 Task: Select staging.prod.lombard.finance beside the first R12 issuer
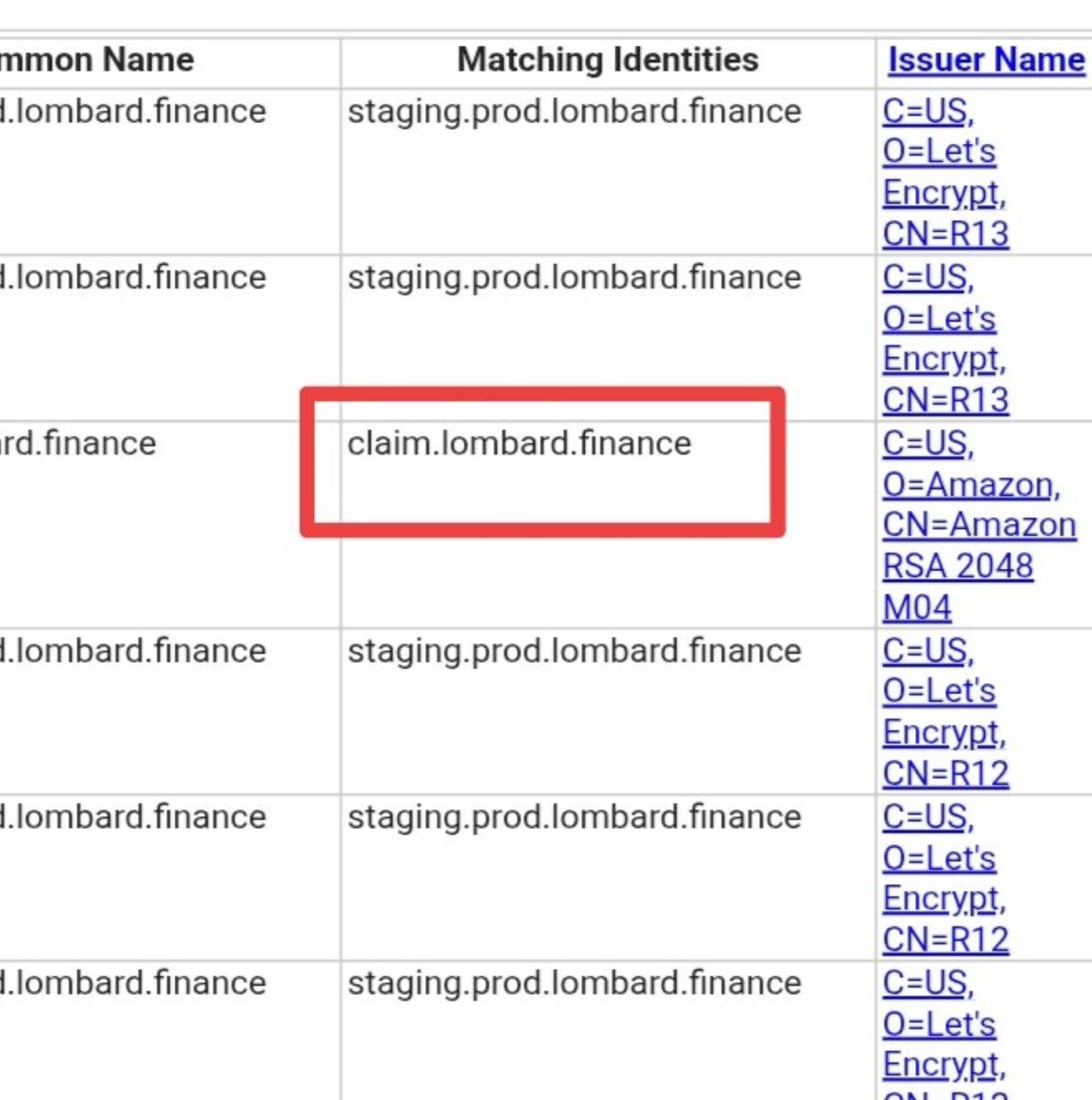click(574, 651)
